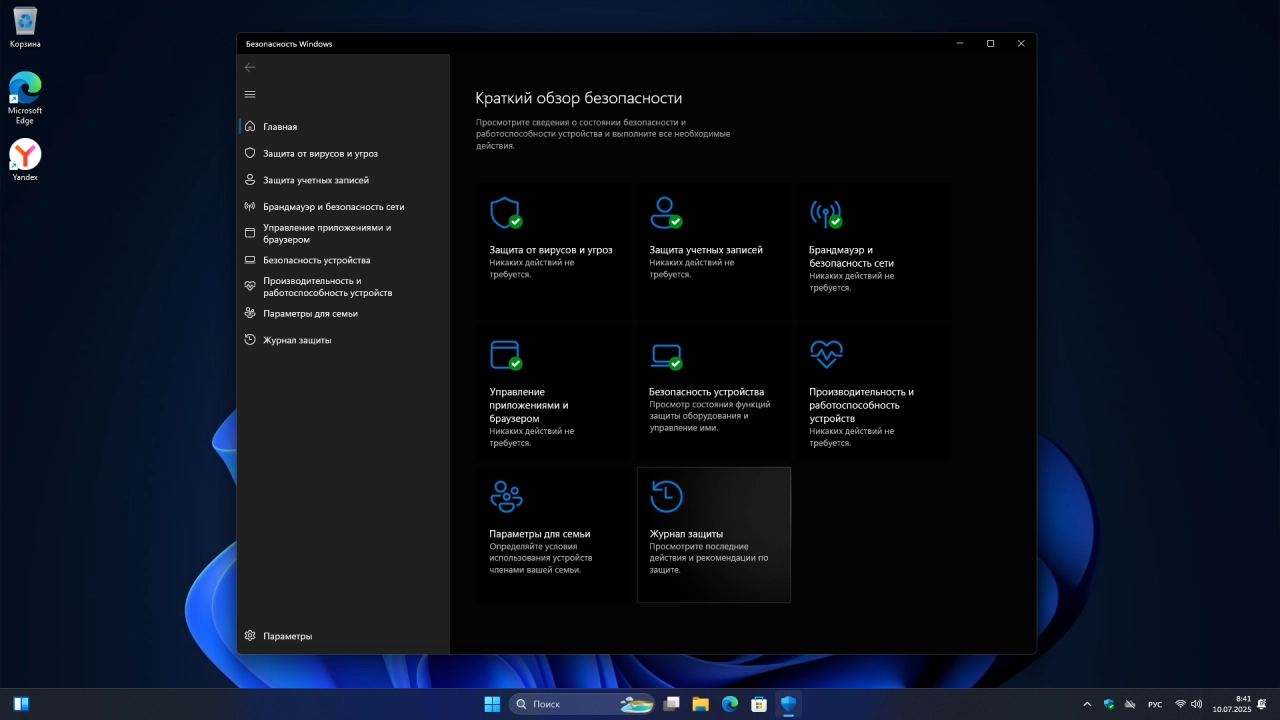
Task: Open Управление приложениями и браузером in sidebar
Action: click(x=344, y=233)
